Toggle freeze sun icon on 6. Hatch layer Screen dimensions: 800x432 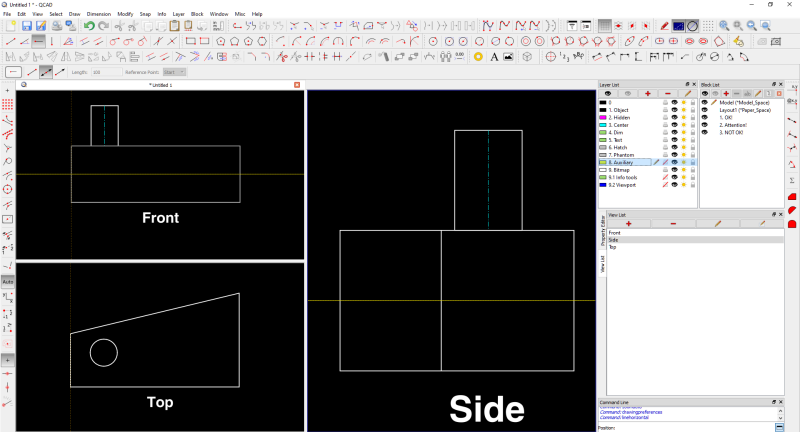[x=684, y=147]
